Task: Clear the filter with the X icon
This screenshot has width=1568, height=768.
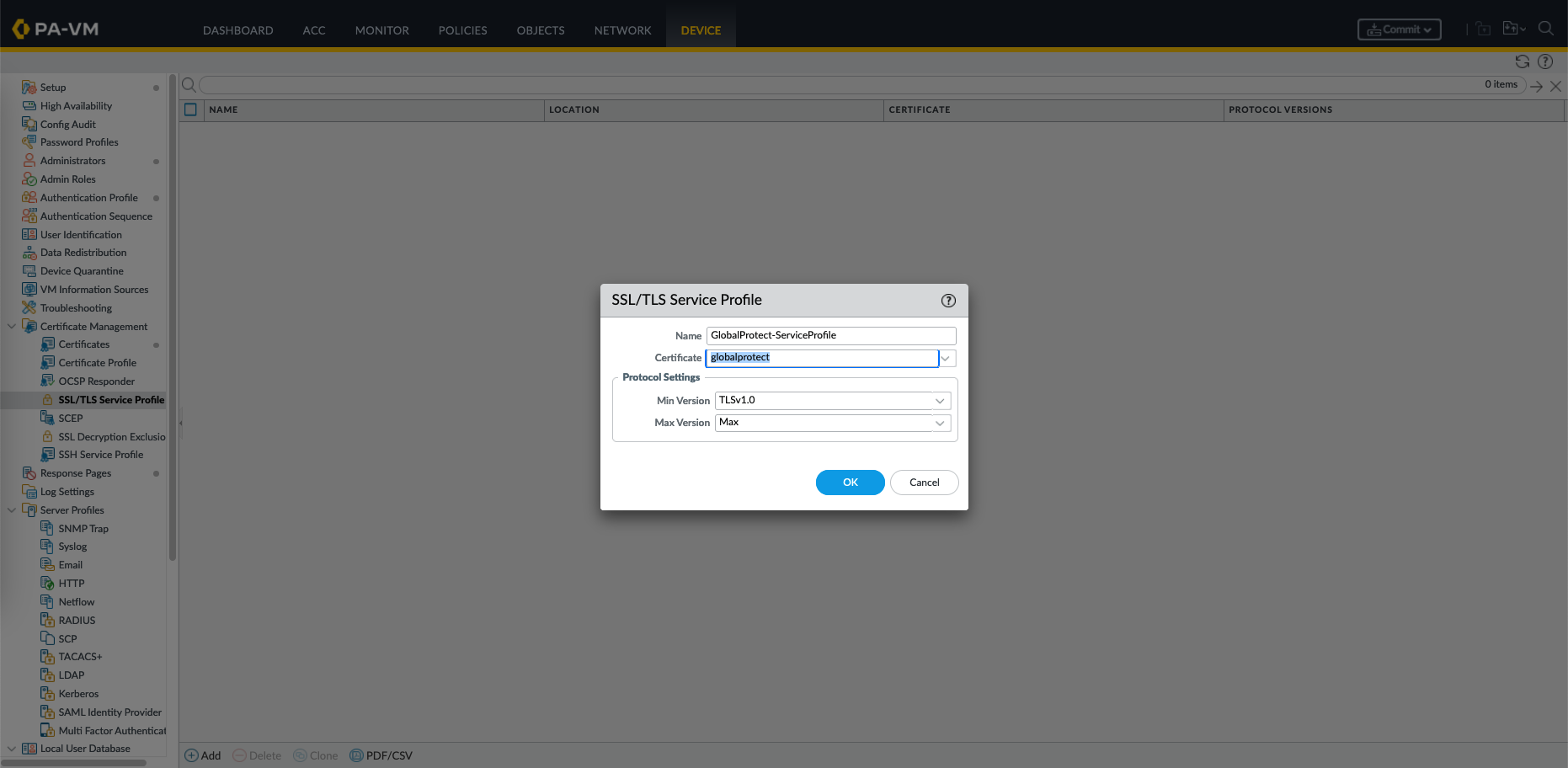Action: (1555, 86)
